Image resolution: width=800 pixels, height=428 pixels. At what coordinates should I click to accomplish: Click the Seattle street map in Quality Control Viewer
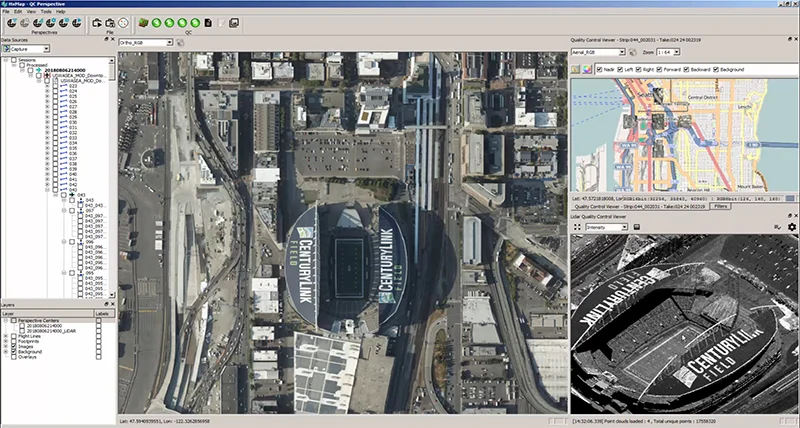tap(685, 135)
